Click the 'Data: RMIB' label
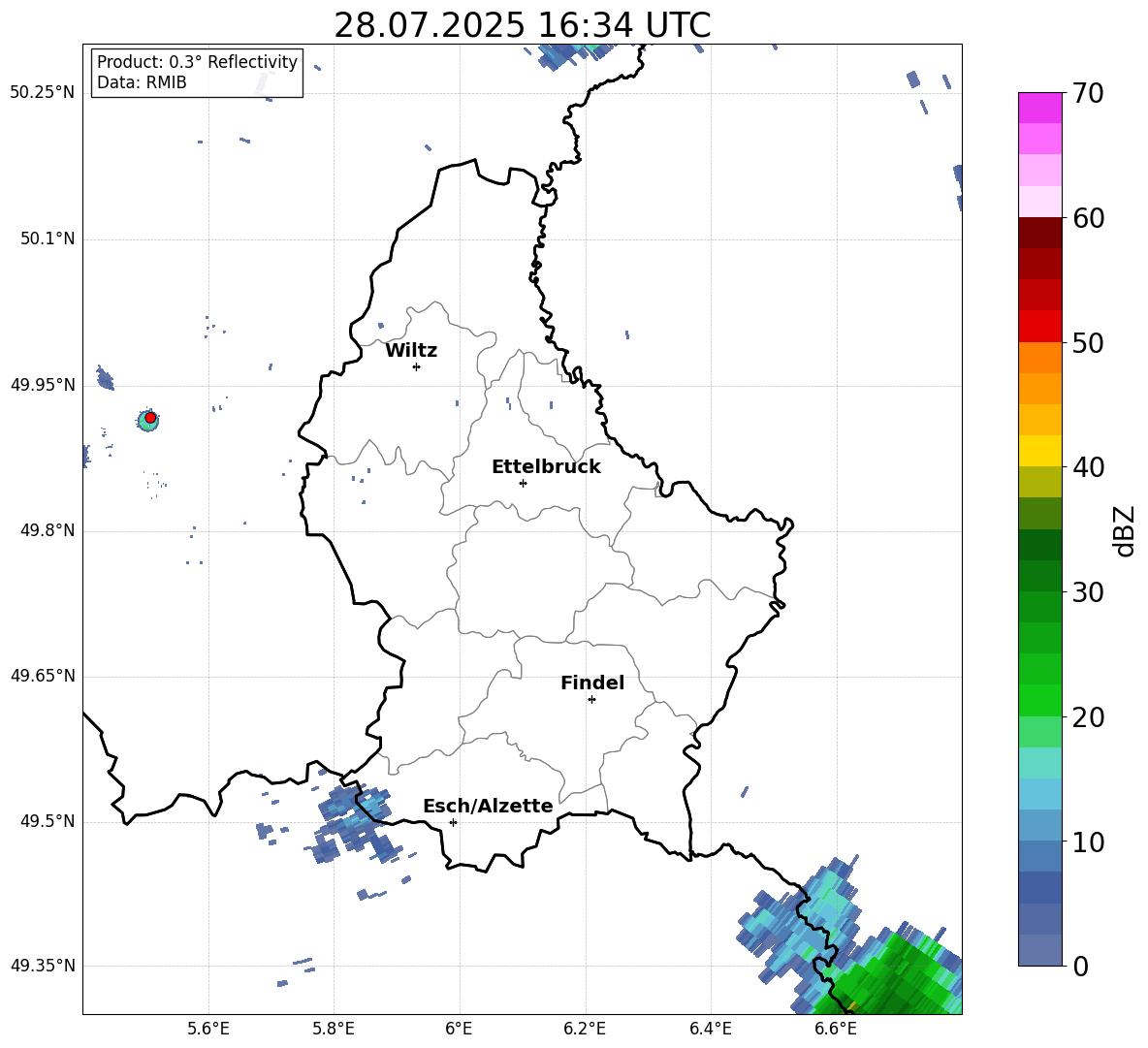Image resolution: width=1148 pixels, height=1048 pixels. (142, 82)
